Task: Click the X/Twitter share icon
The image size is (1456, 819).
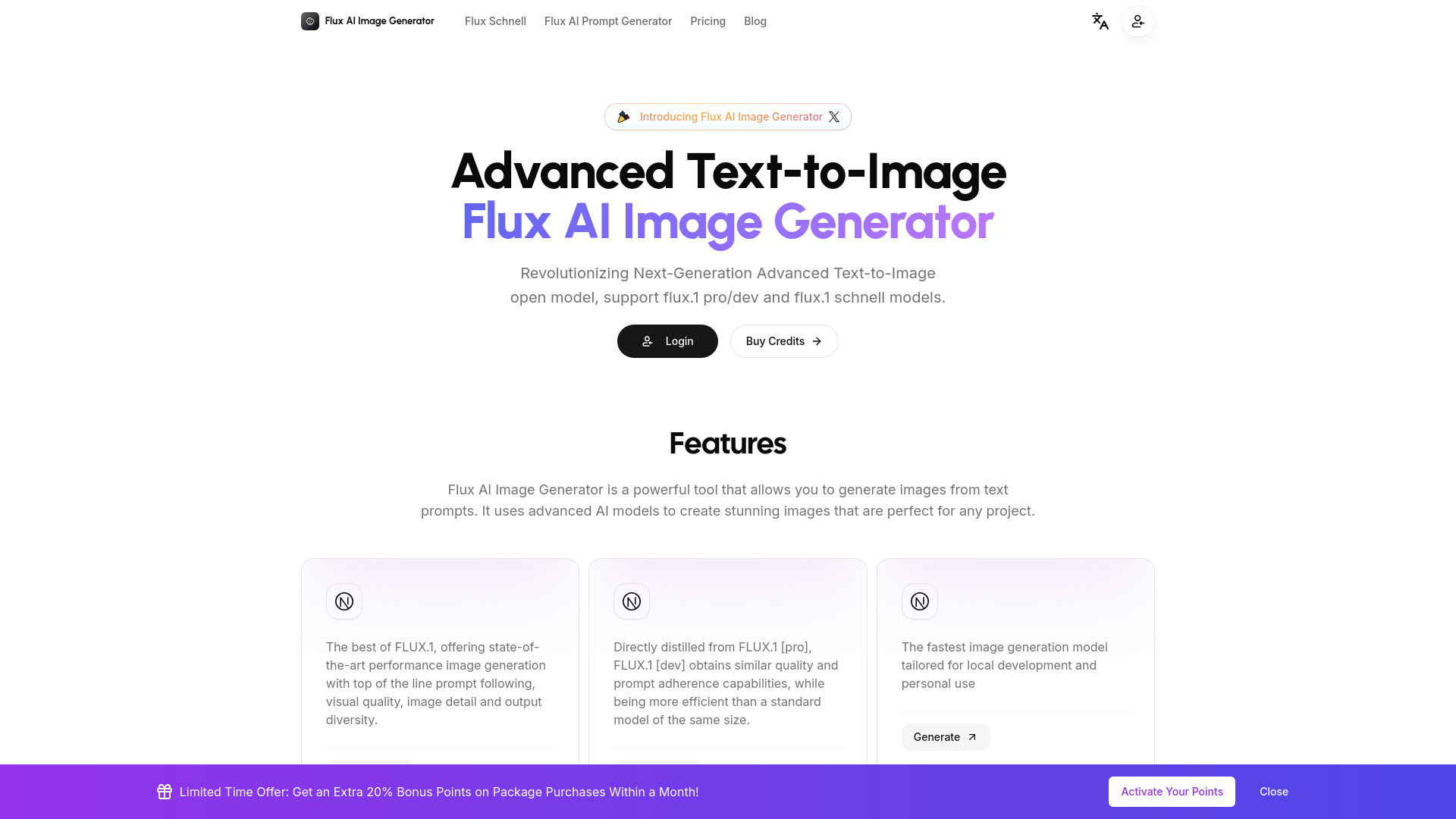Action: (834, 116)
